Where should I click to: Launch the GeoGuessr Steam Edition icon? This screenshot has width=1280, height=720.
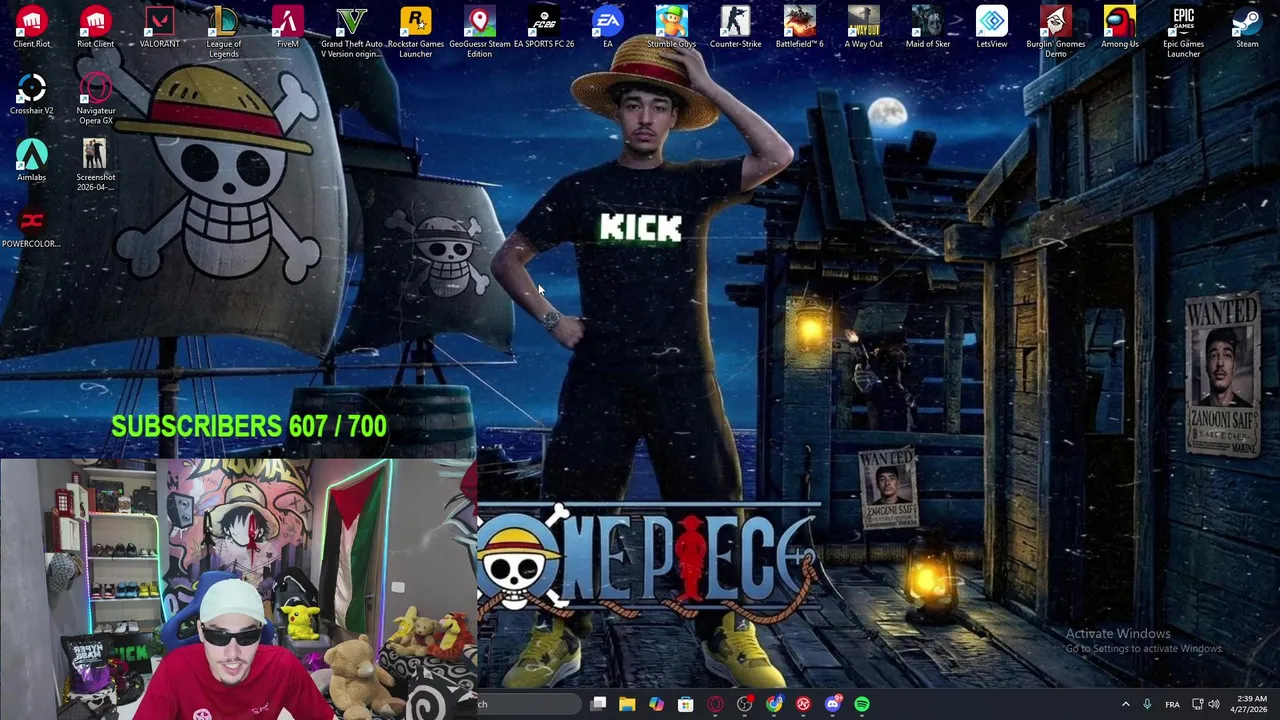click(x=479, y=32)
